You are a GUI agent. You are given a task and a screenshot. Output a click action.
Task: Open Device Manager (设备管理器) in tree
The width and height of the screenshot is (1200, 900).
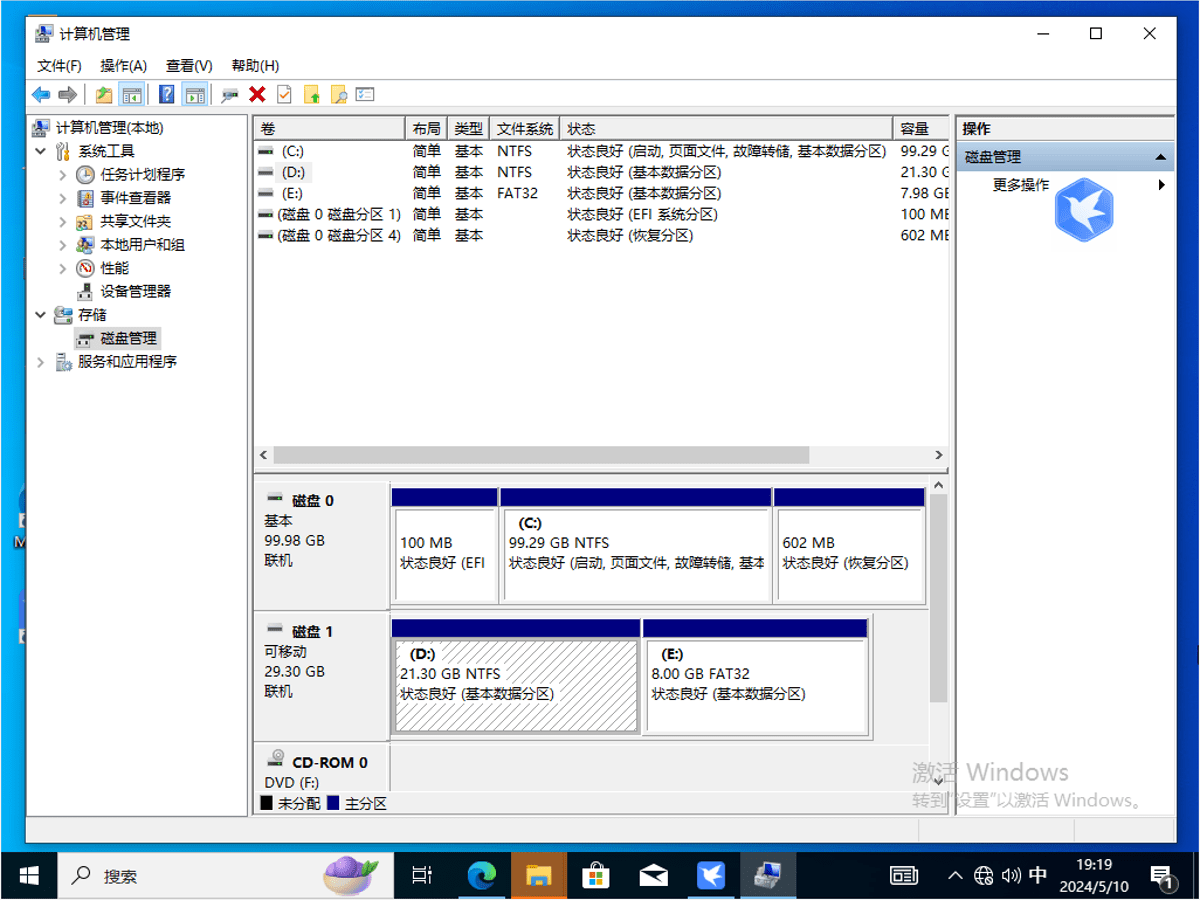pos(135,291)
